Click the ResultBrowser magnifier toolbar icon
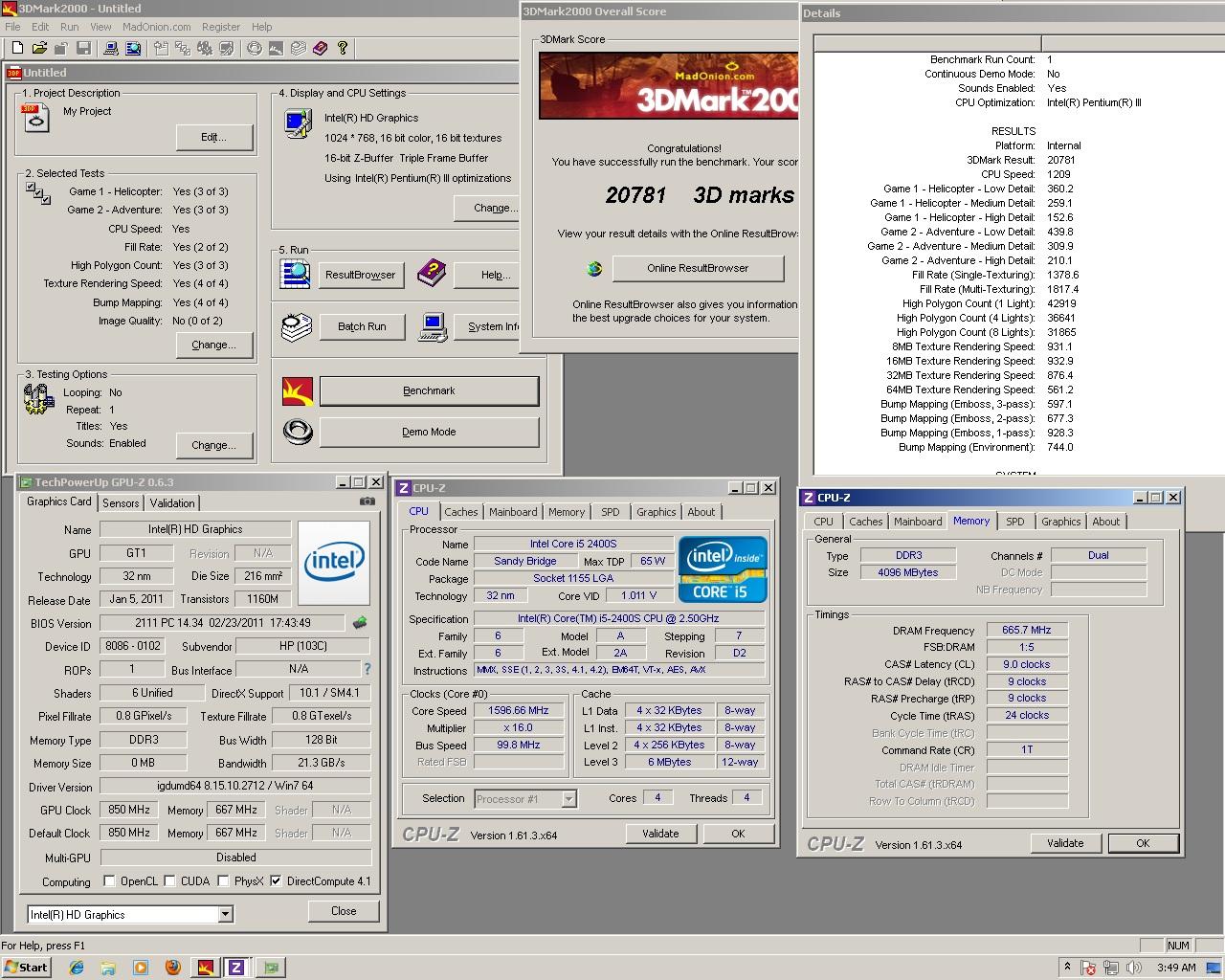 [133, 48]
